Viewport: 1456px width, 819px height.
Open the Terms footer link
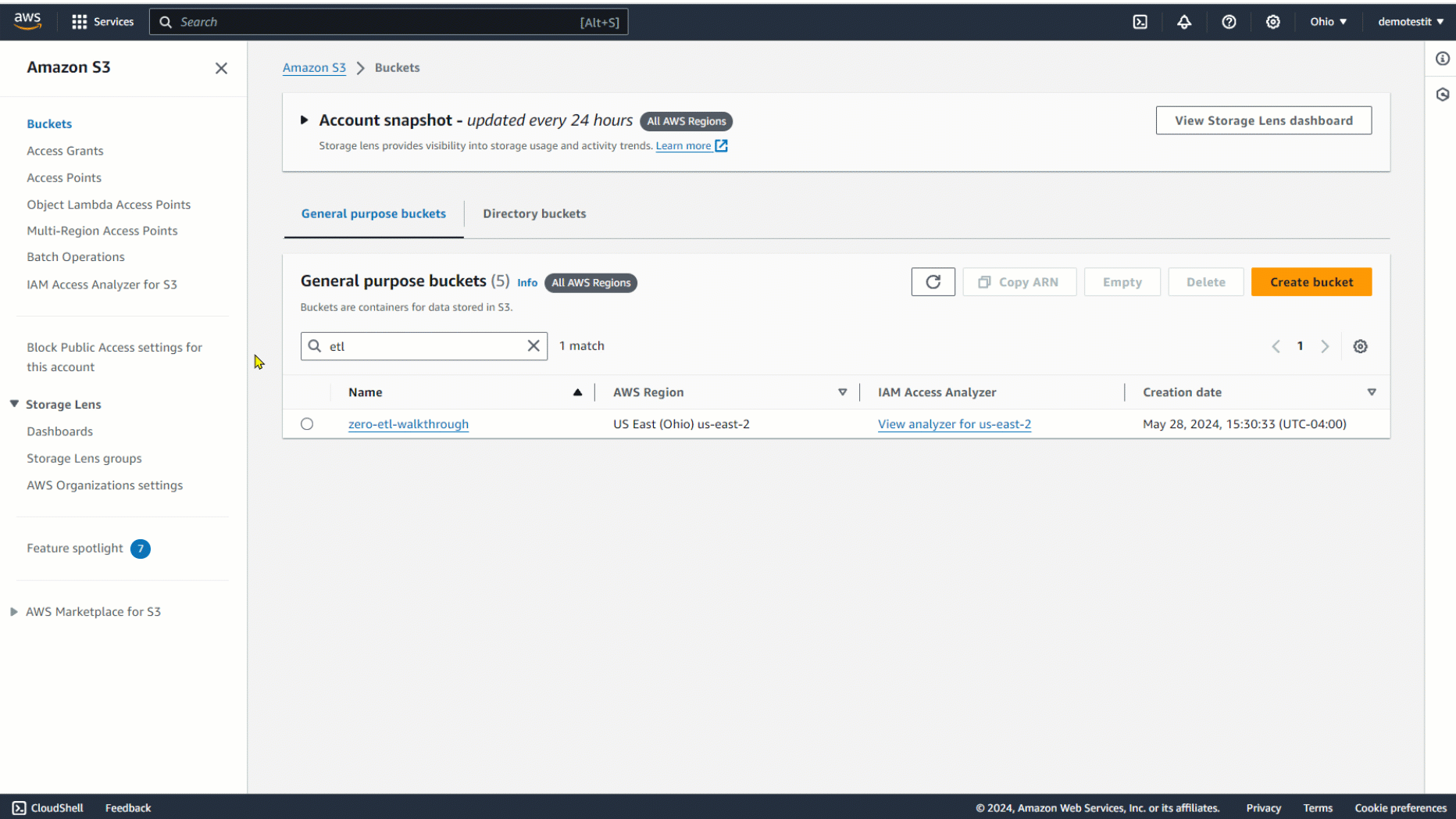tap(1318, 808)
